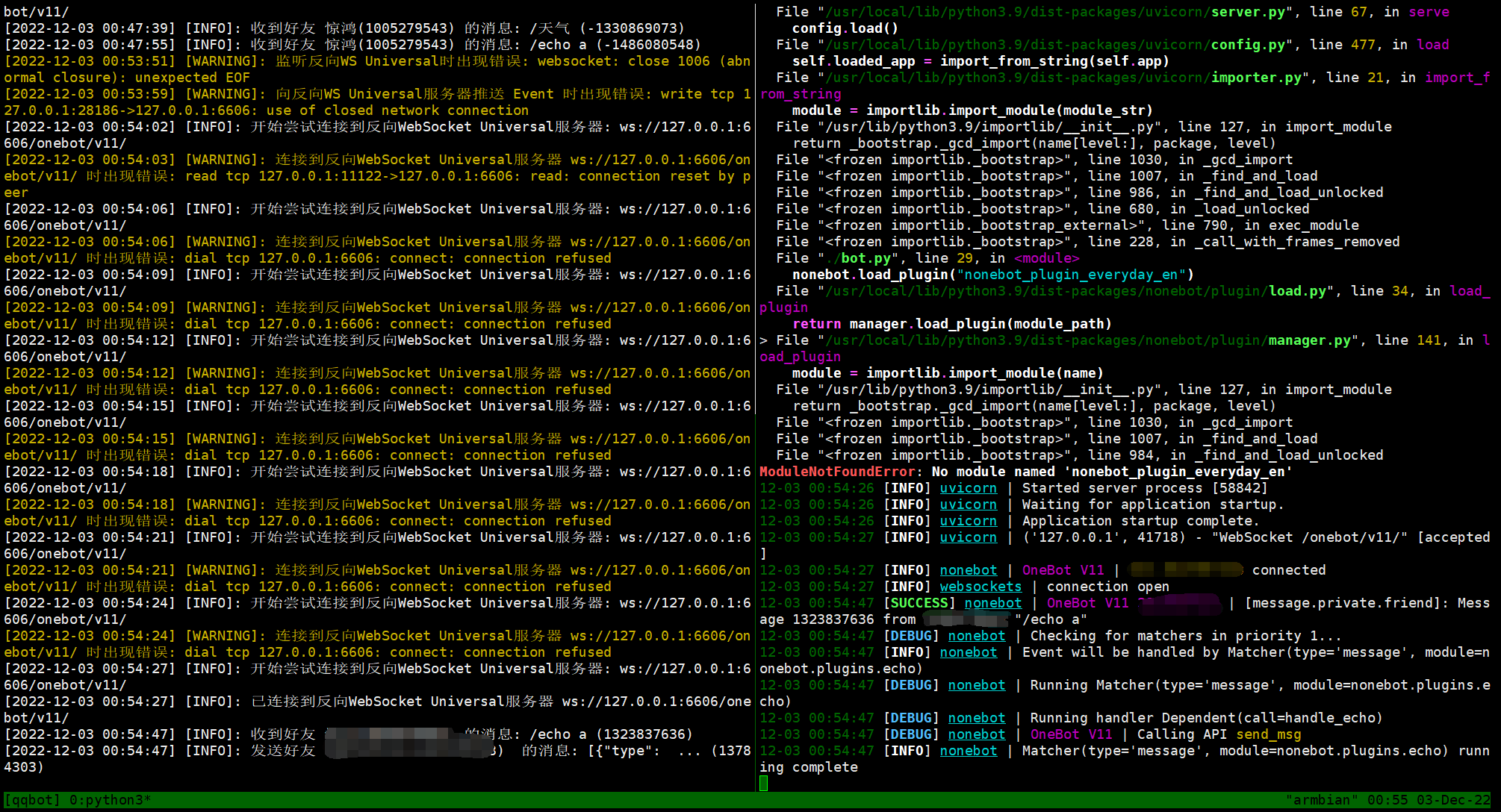The height and width of the screenshot is (812, 1501).
Task: Click the importer.py filename in traceback
Action: click(1256, 78)
